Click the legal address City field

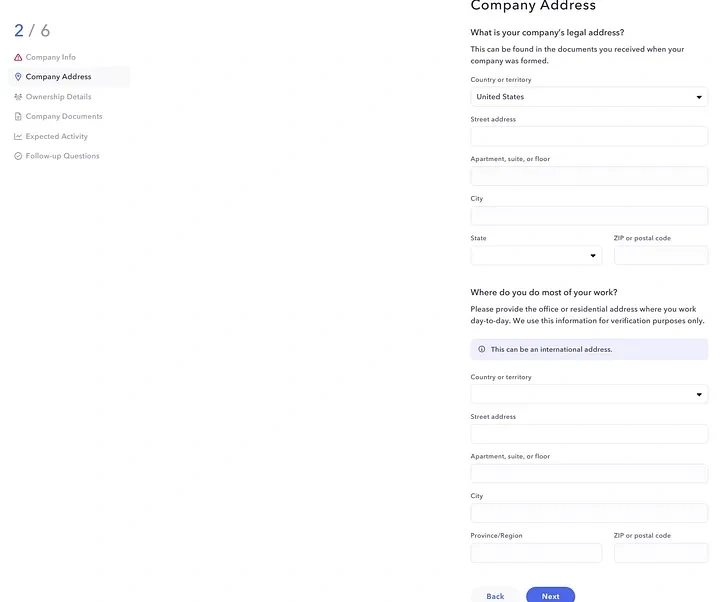click(x=589, y=216)
